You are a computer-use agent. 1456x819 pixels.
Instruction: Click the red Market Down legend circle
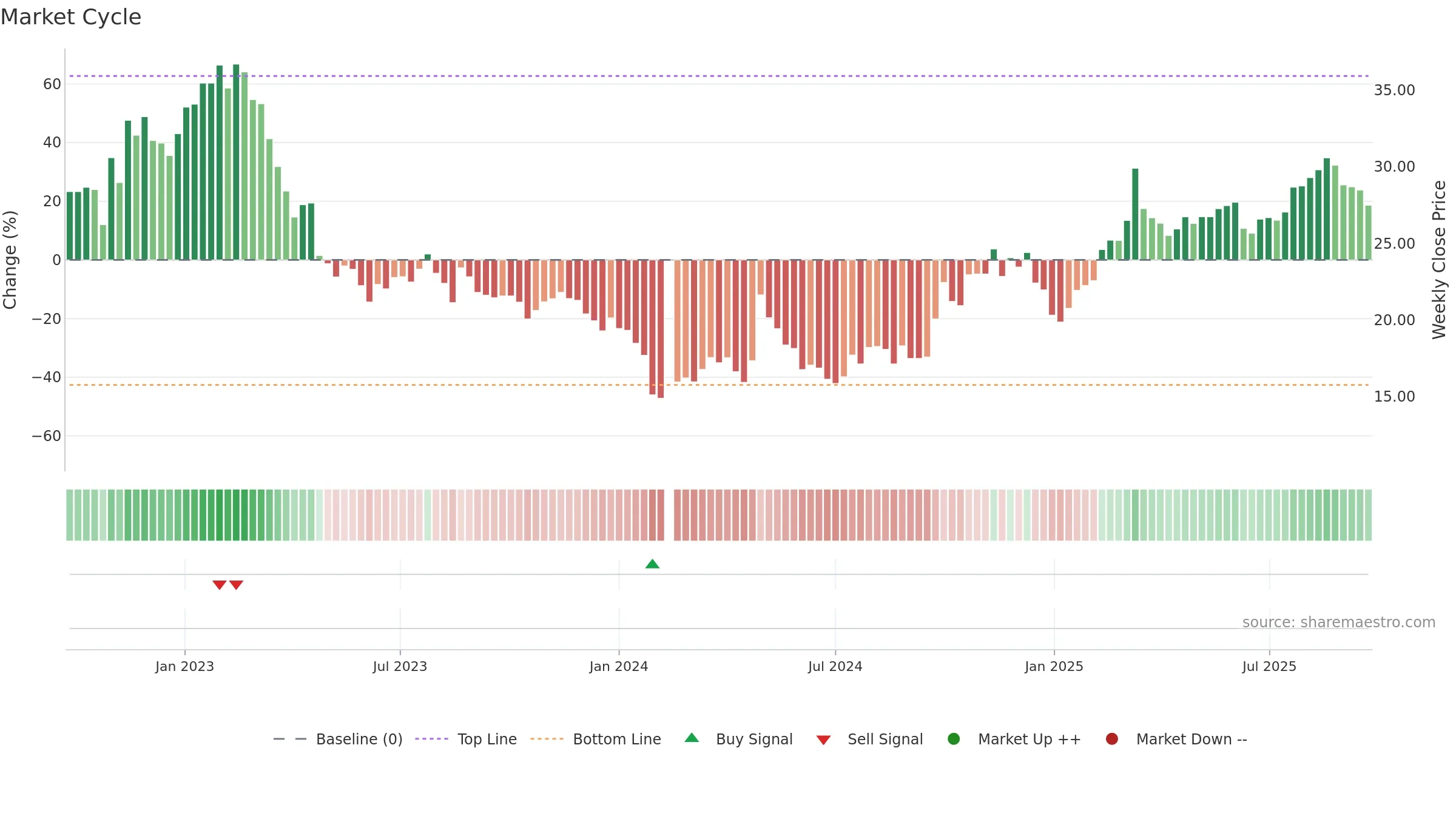pyautogui.click(x=1112, y=739)
